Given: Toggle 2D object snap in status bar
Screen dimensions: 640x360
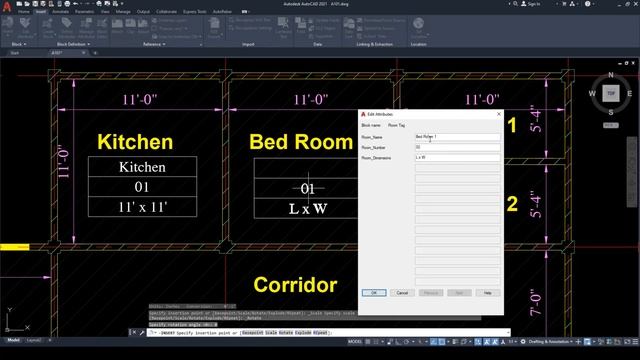Looking at the screenshot, I should pos(442,342).
